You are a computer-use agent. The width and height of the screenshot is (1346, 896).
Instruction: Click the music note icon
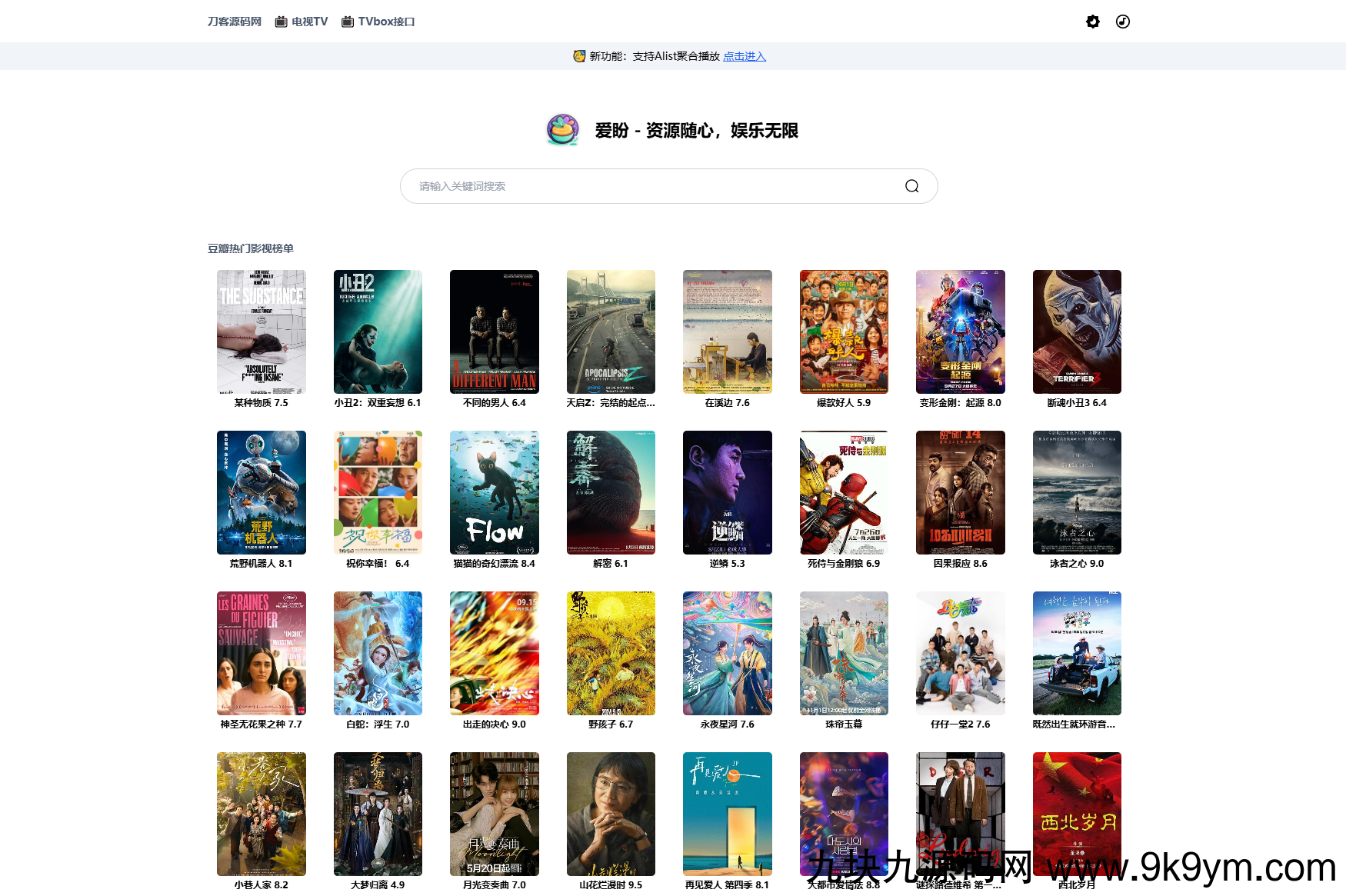[x=1123, y=22]
